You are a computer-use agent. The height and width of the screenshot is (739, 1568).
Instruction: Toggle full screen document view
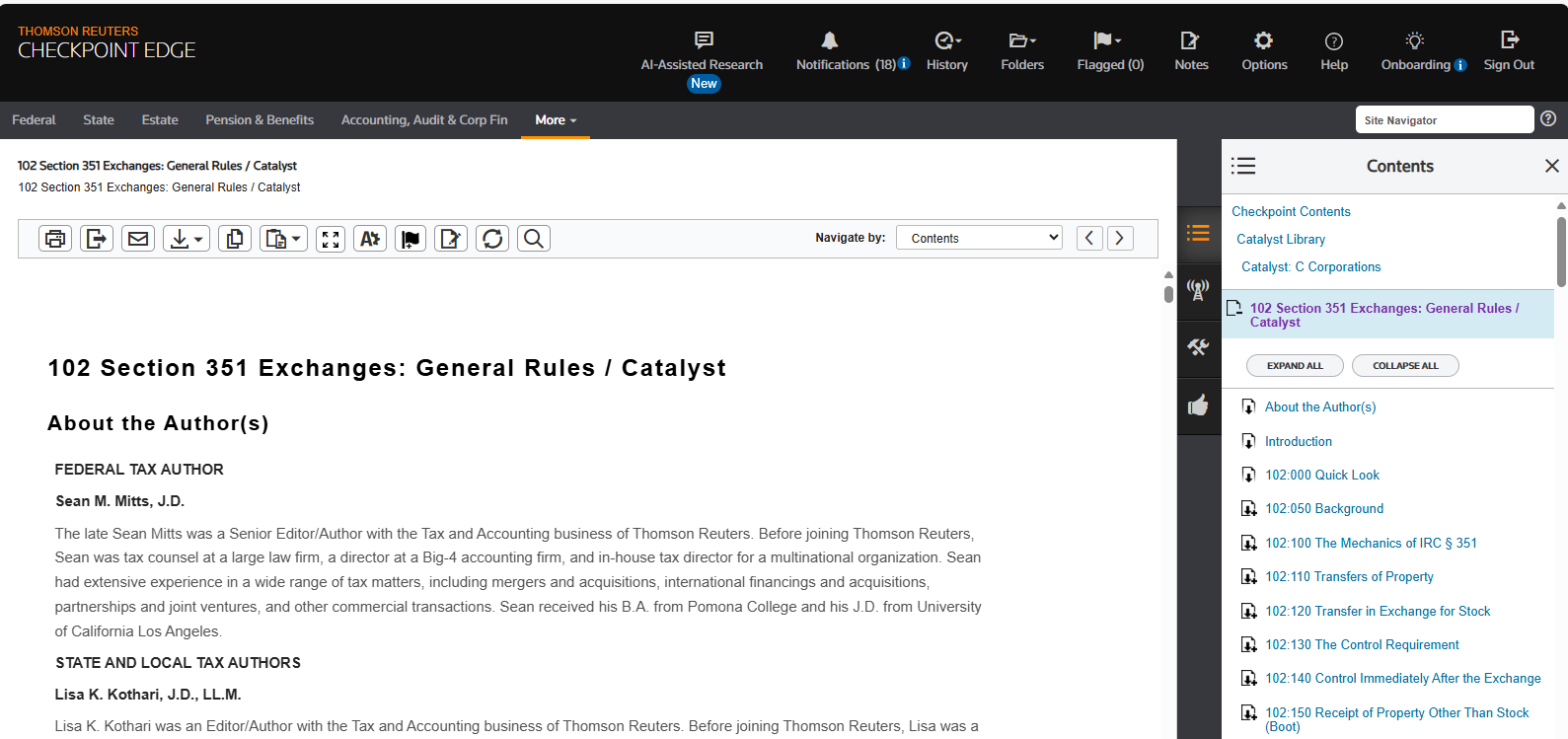pyautogui.click(x=331, y=239)
